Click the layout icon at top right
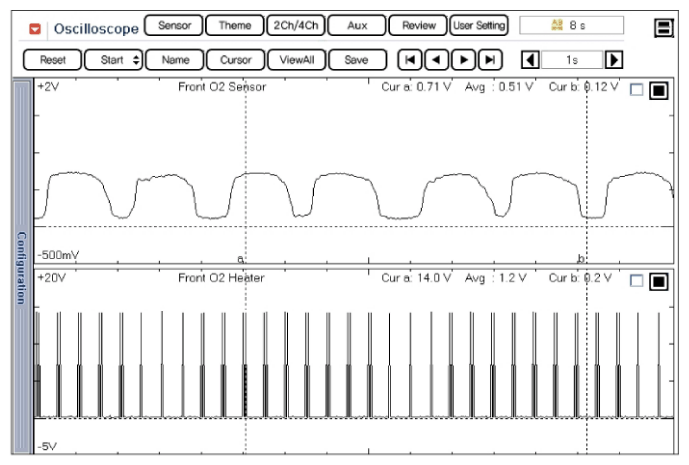 (662, 28)
